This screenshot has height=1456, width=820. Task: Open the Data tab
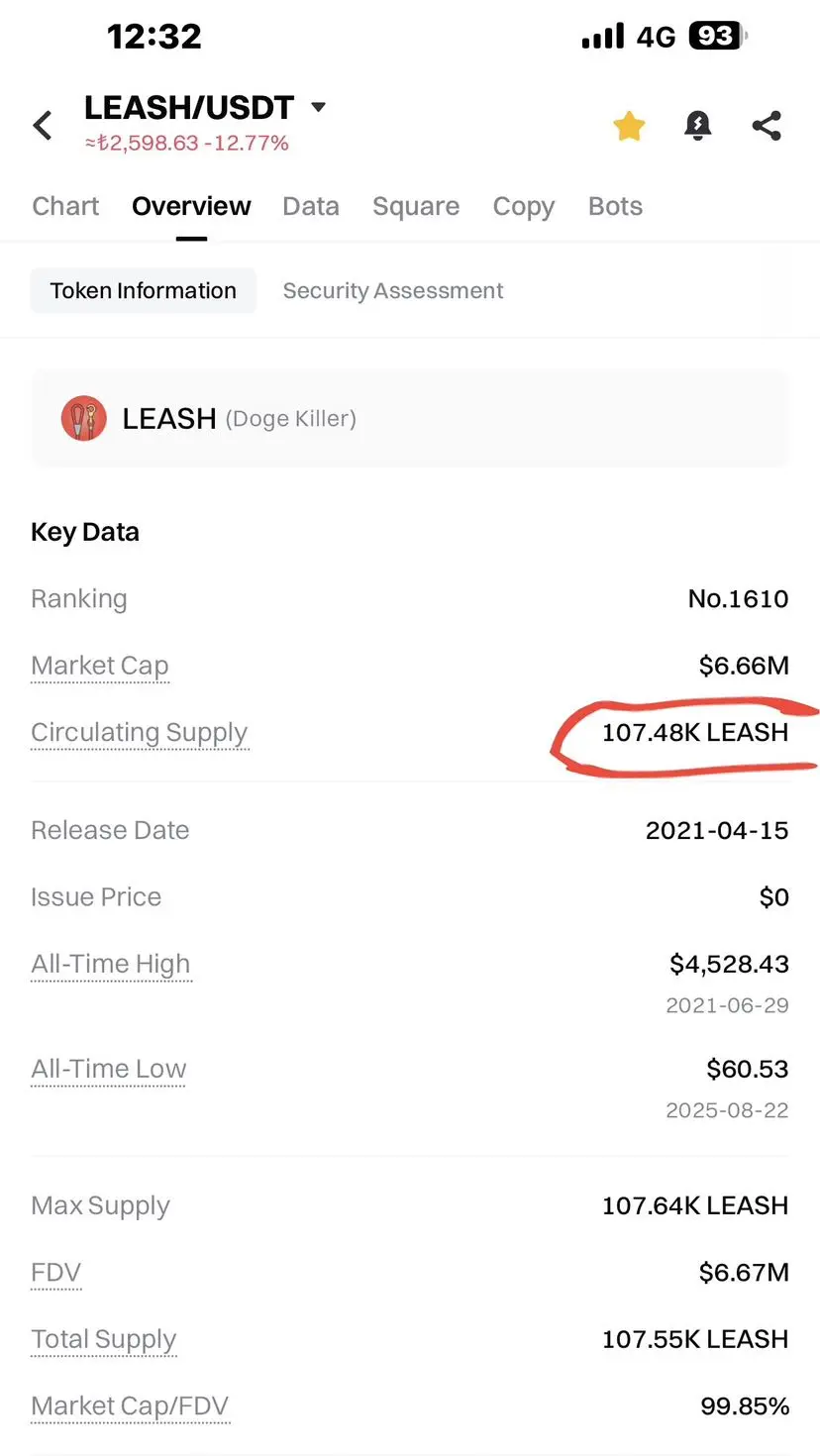pyautogui.click(x=311, y=206)
